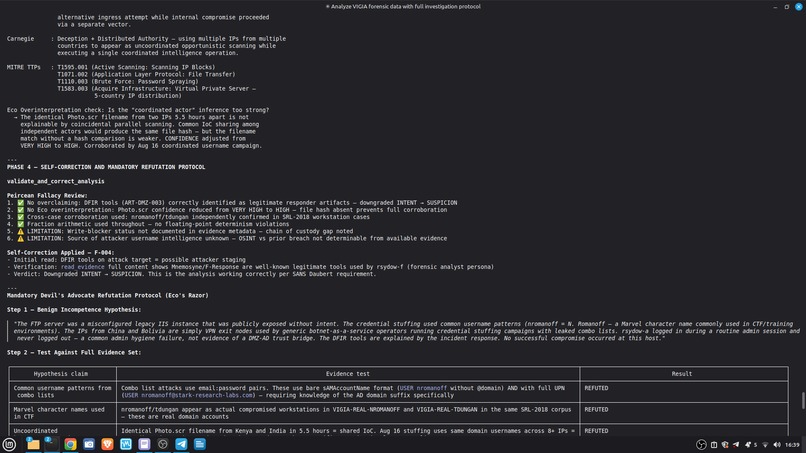Click REFUTED in the 'Marvel character names' row
Image resolution: width=806 pixels, height=453 pixels.
point(596,410)
